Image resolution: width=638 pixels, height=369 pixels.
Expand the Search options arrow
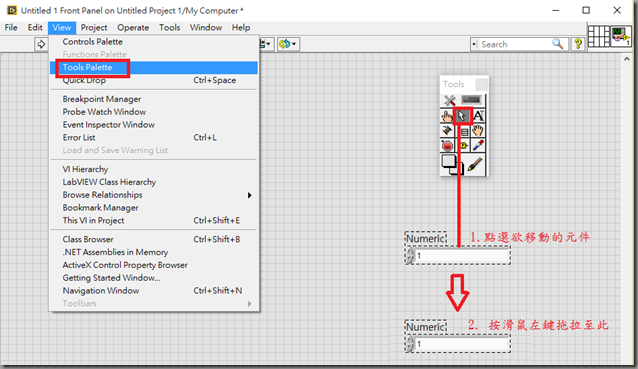474,44
